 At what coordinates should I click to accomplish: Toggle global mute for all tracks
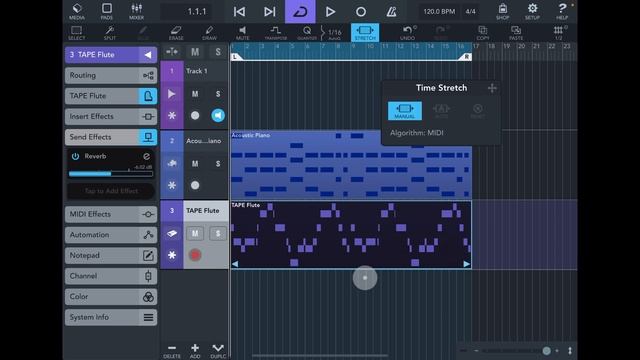[x=195, y=52]
